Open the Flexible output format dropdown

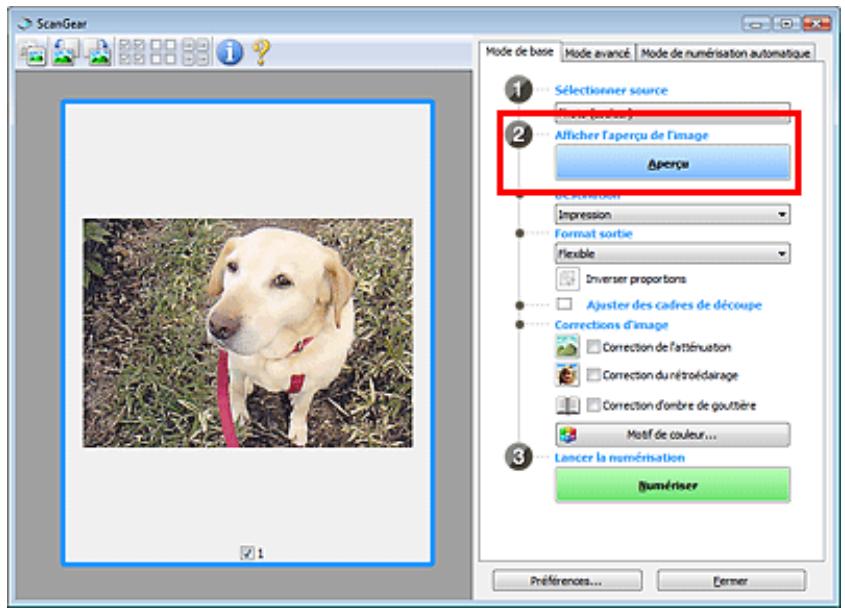pos(673,253)
